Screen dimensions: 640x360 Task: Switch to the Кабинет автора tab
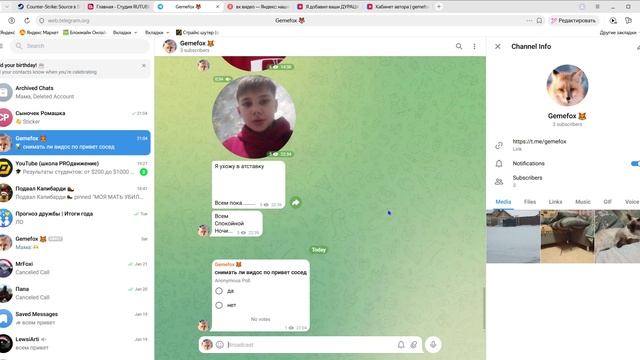click(398, 7)
